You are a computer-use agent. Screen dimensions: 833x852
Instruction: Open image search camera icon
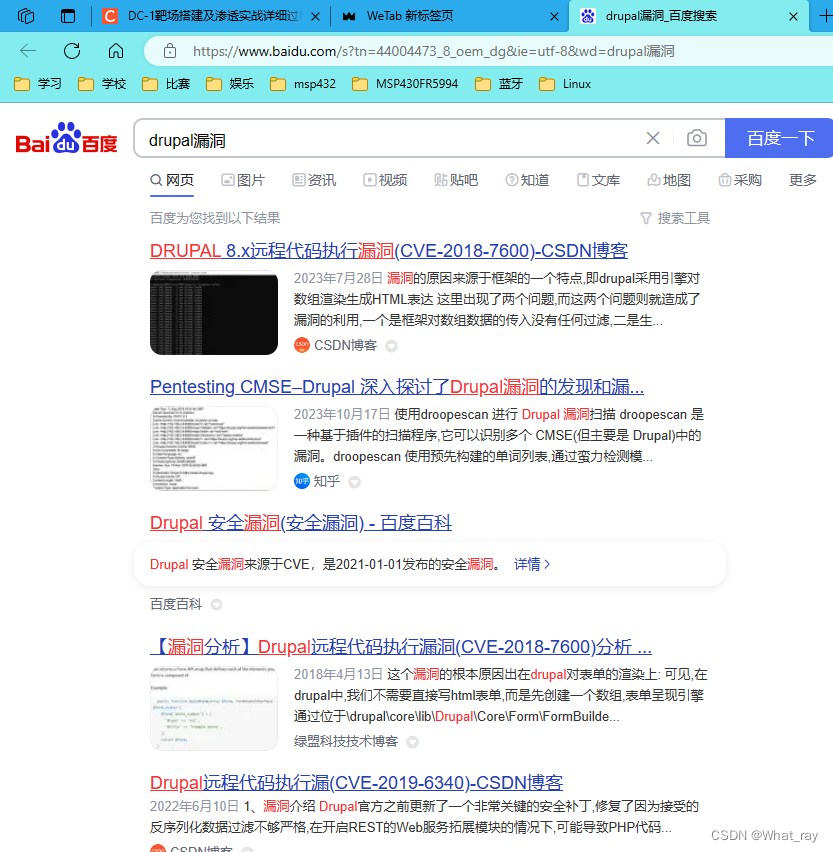(697, 138)
